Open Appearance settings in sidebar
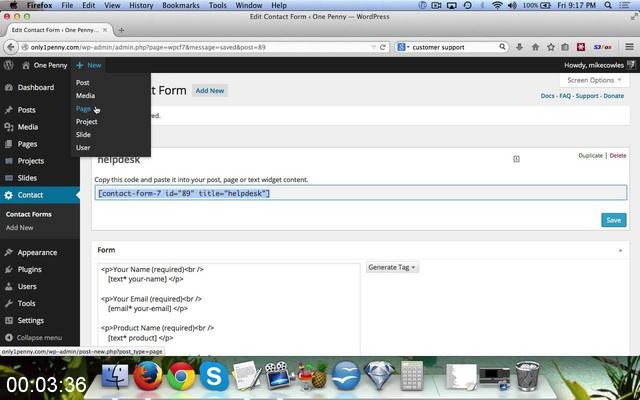640x400 pixels. 37,253
